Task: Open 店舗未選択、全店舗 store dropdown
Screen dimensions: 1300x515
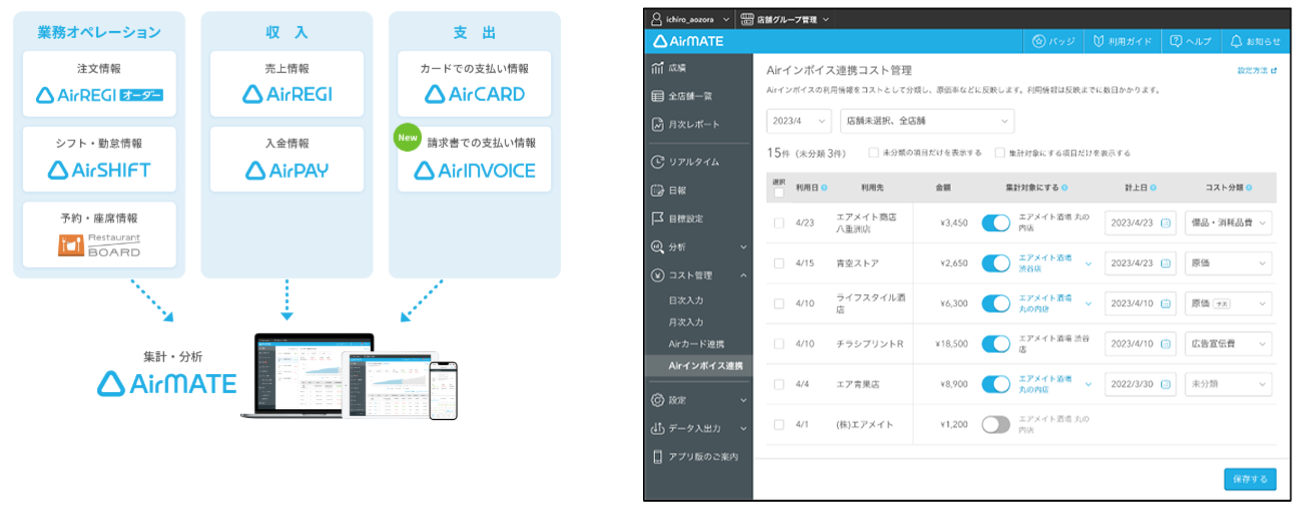Action: (927, 121)
